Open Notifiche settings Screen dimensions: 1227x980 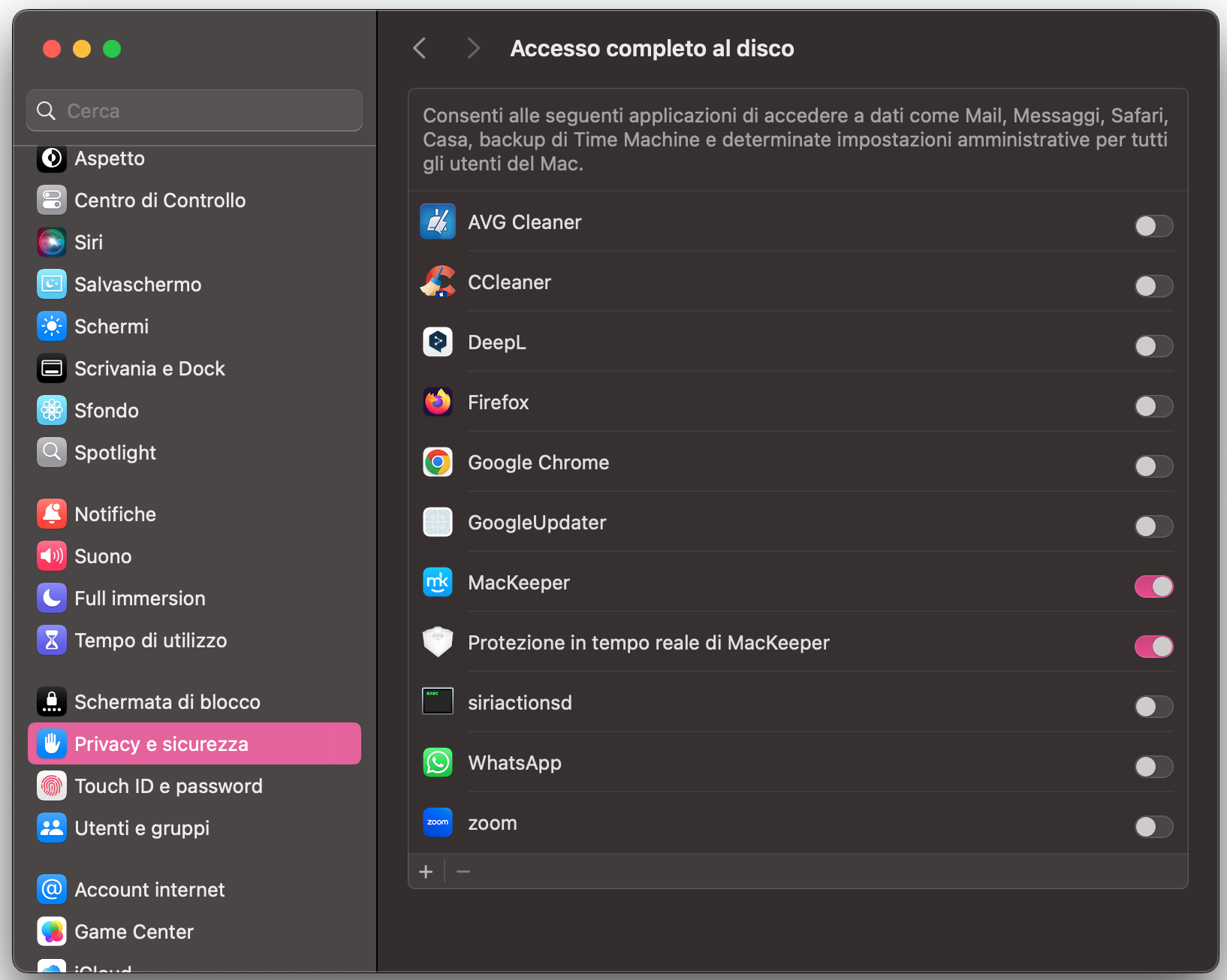pyautogui.click(x=116, y=514)
